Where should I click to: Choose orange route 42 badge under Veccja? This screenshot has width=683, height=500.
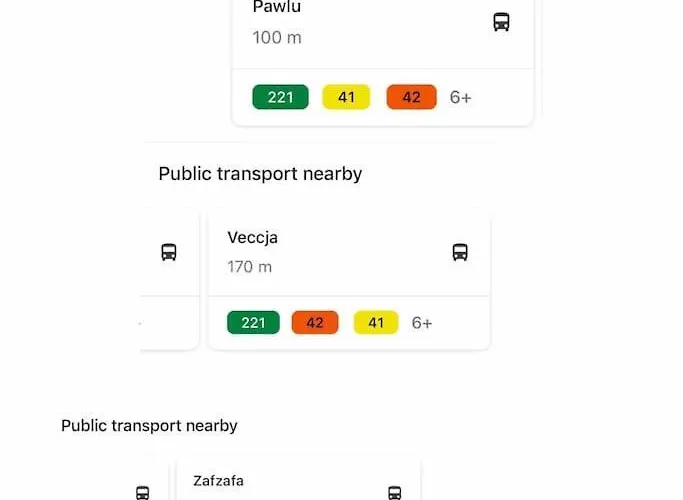point(315,323)
